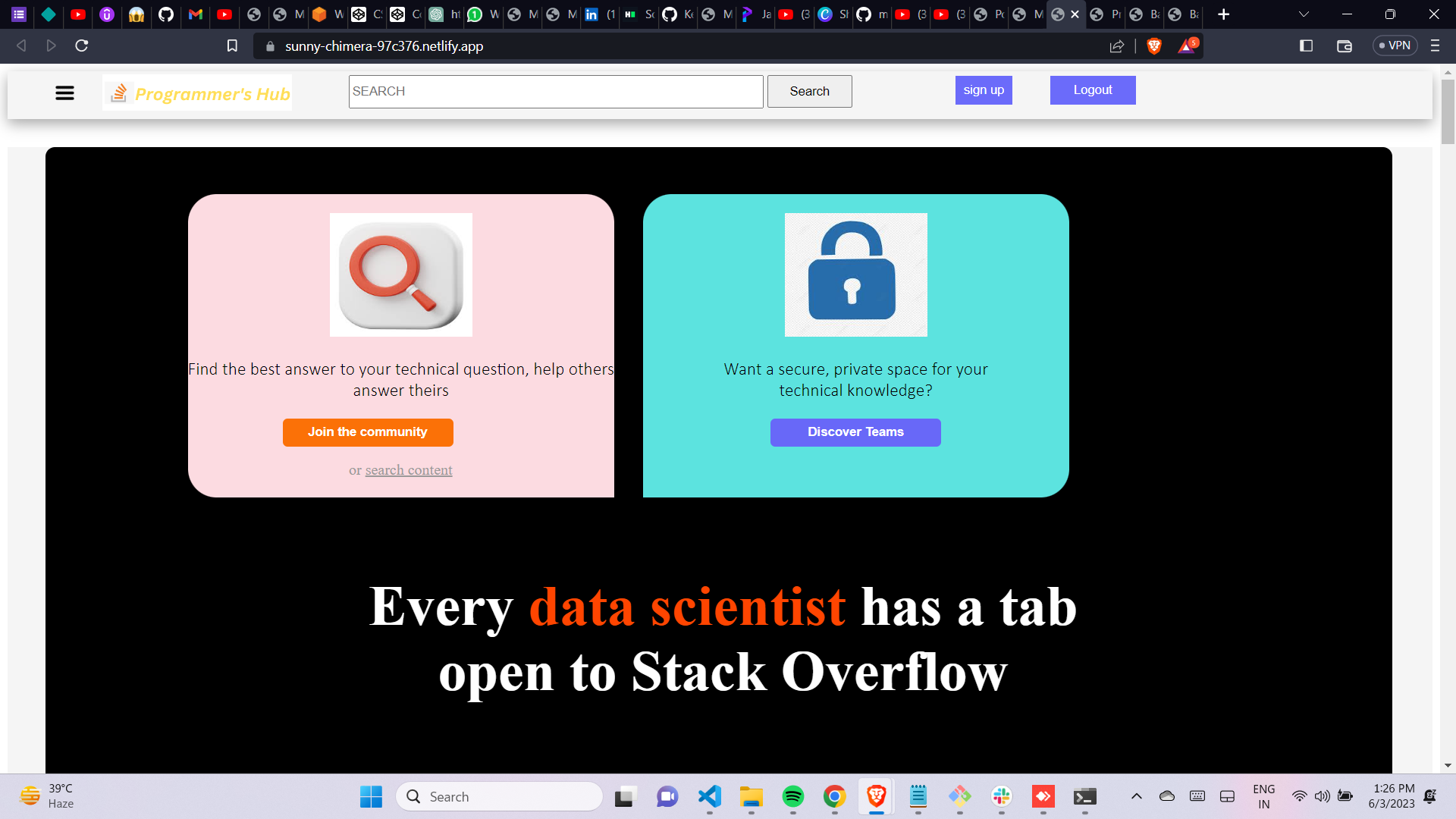
Task: Toggle the VPN button in the toolbar
Action: 1395,45
